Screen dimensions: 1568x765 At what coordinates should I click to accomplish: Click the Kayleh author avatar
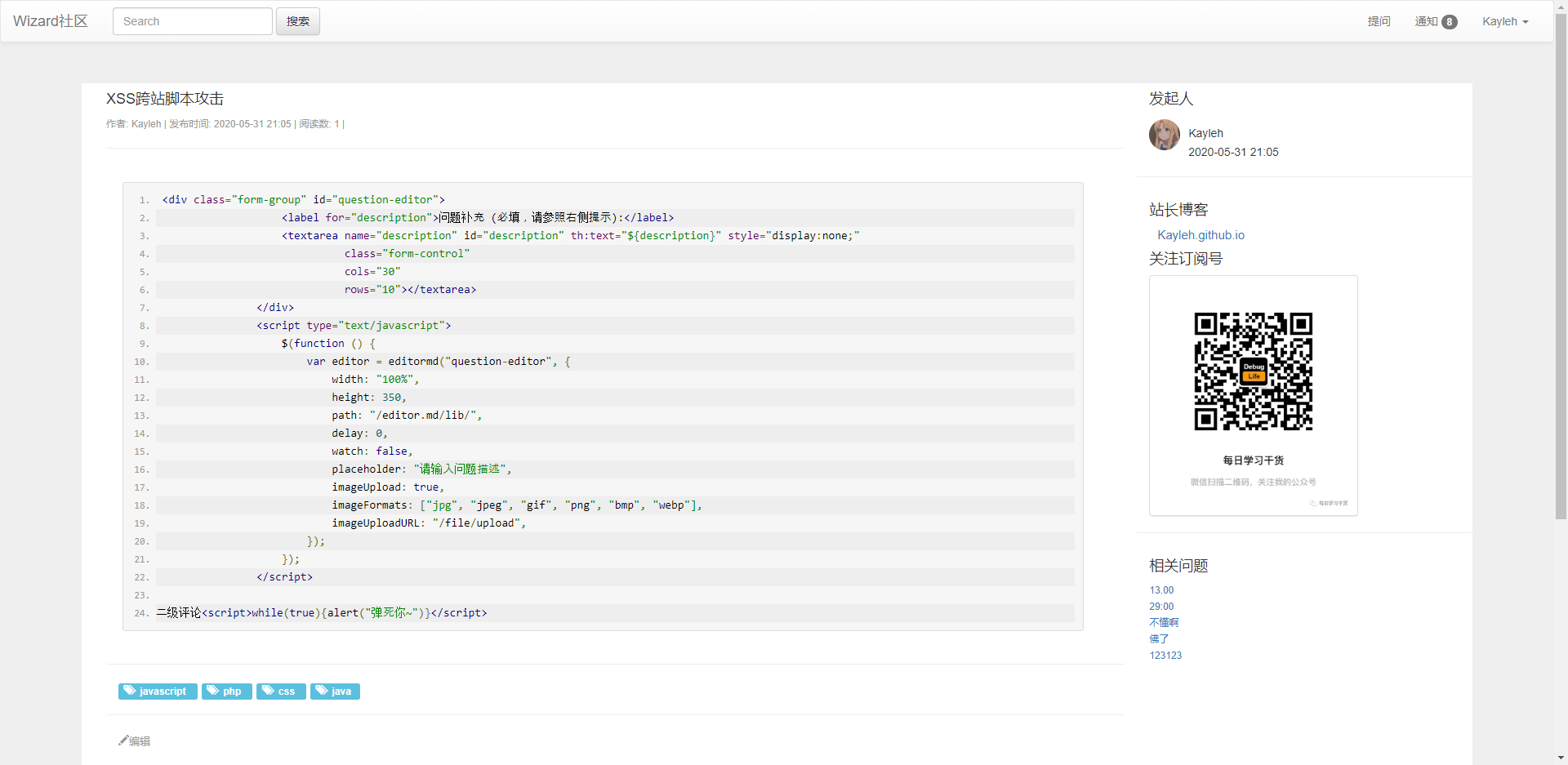1165,135
